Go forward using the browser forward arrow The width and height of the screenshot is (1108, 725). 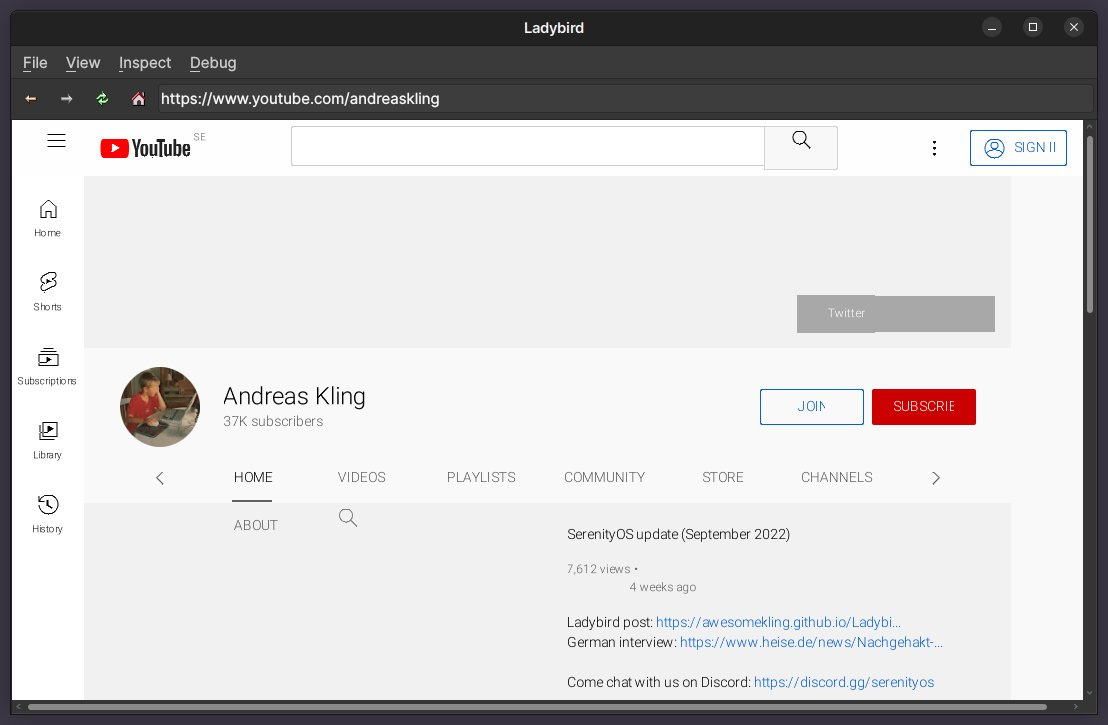point(66,99)
